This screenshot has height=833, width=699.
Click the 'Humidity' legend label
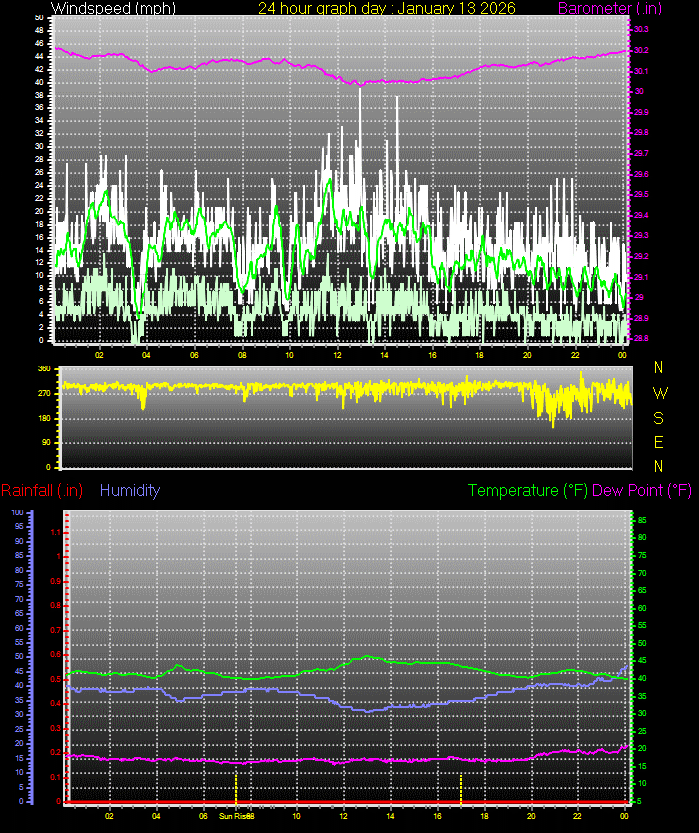click(130, 490)
